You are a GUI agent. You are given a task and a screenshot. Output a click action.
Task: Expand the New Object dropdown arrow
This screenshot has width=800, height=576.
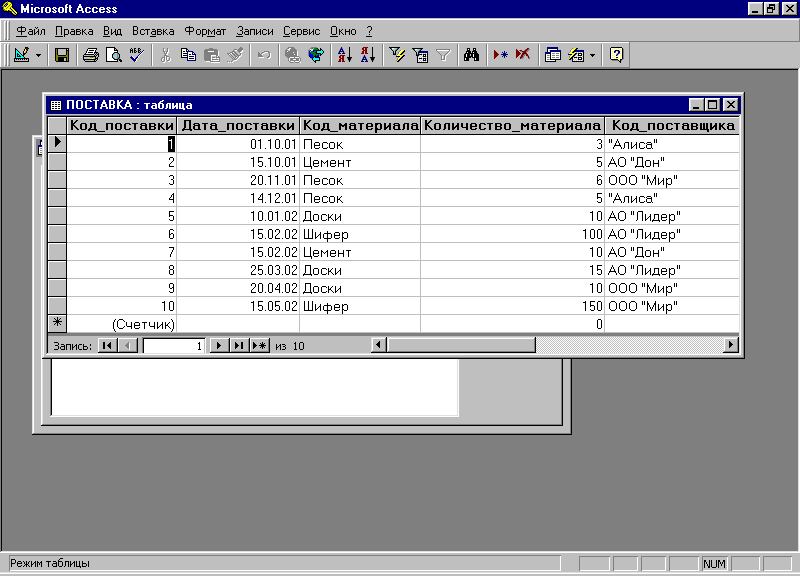[x=592, y=55]
